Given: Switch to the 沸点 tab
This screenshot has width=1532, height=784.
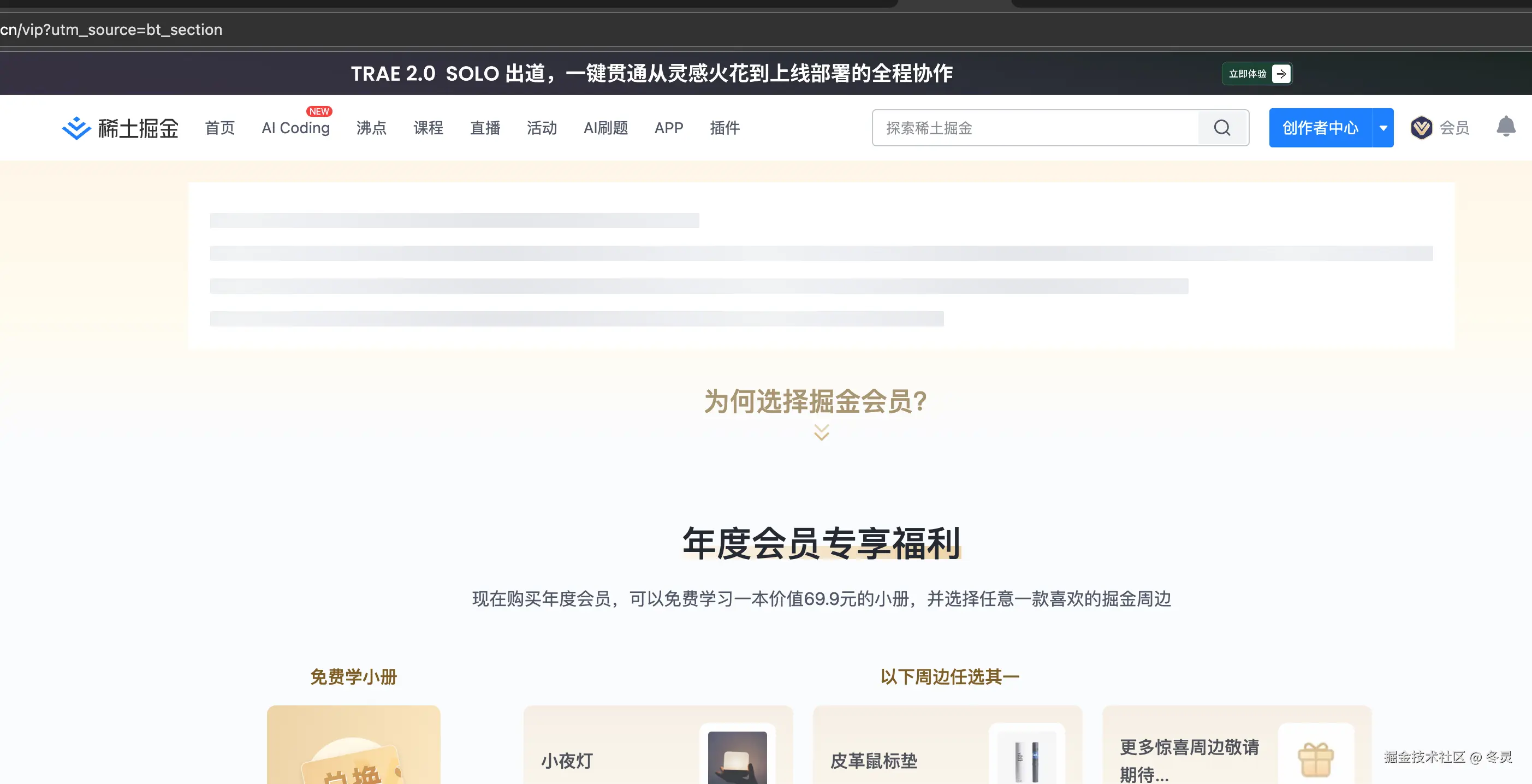Looking at the screenshot, I should coord(371,128).
